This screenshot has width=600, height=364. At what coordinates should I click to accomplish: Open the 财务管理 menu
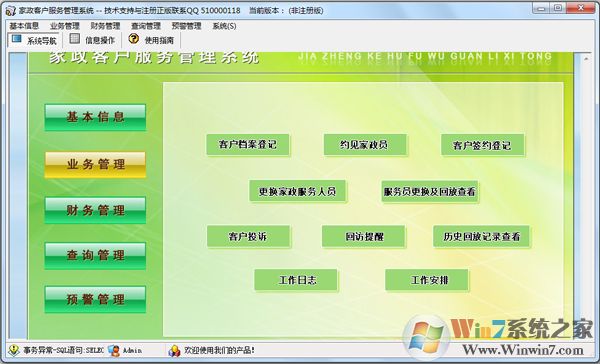click(105, 26)
